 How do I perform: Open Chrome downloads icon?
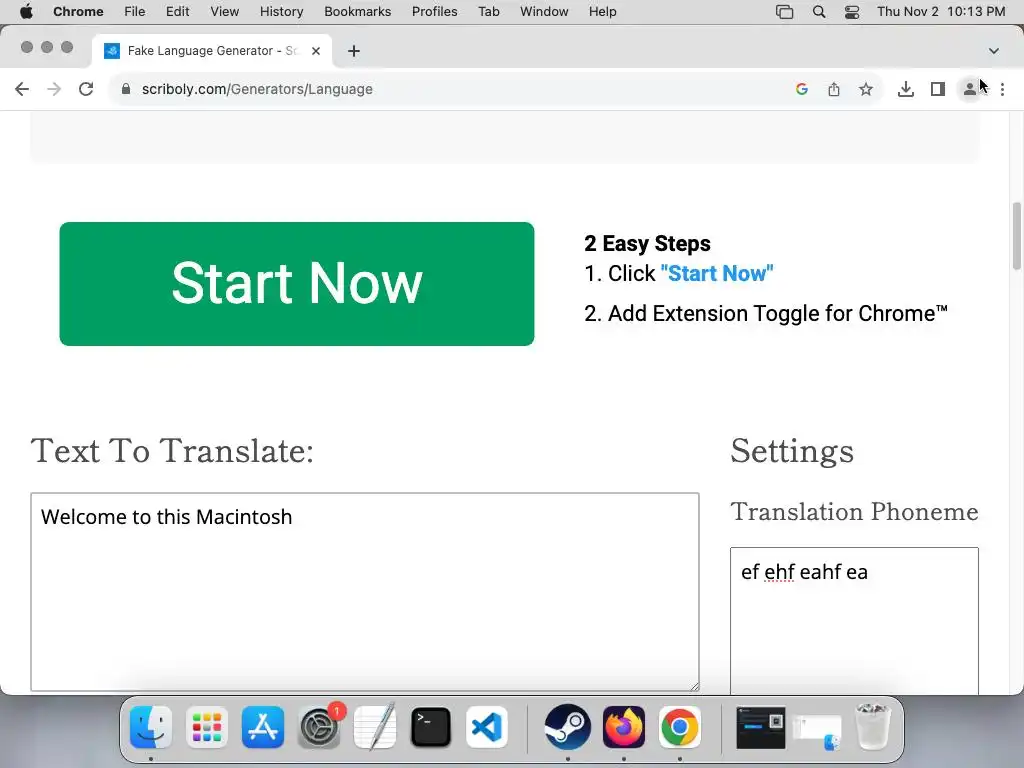tap(906, 89)
